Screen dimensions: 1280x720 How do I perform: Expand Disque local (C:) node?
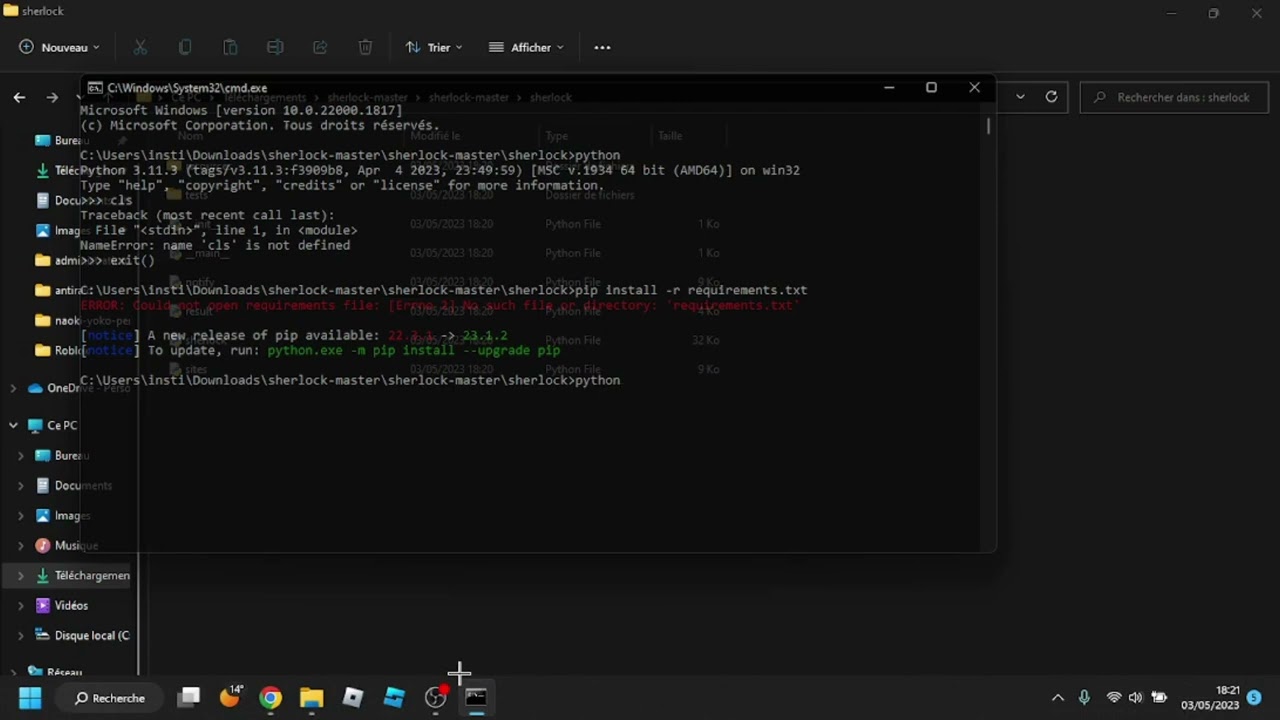pyautogui.click(x=21, y=635)
